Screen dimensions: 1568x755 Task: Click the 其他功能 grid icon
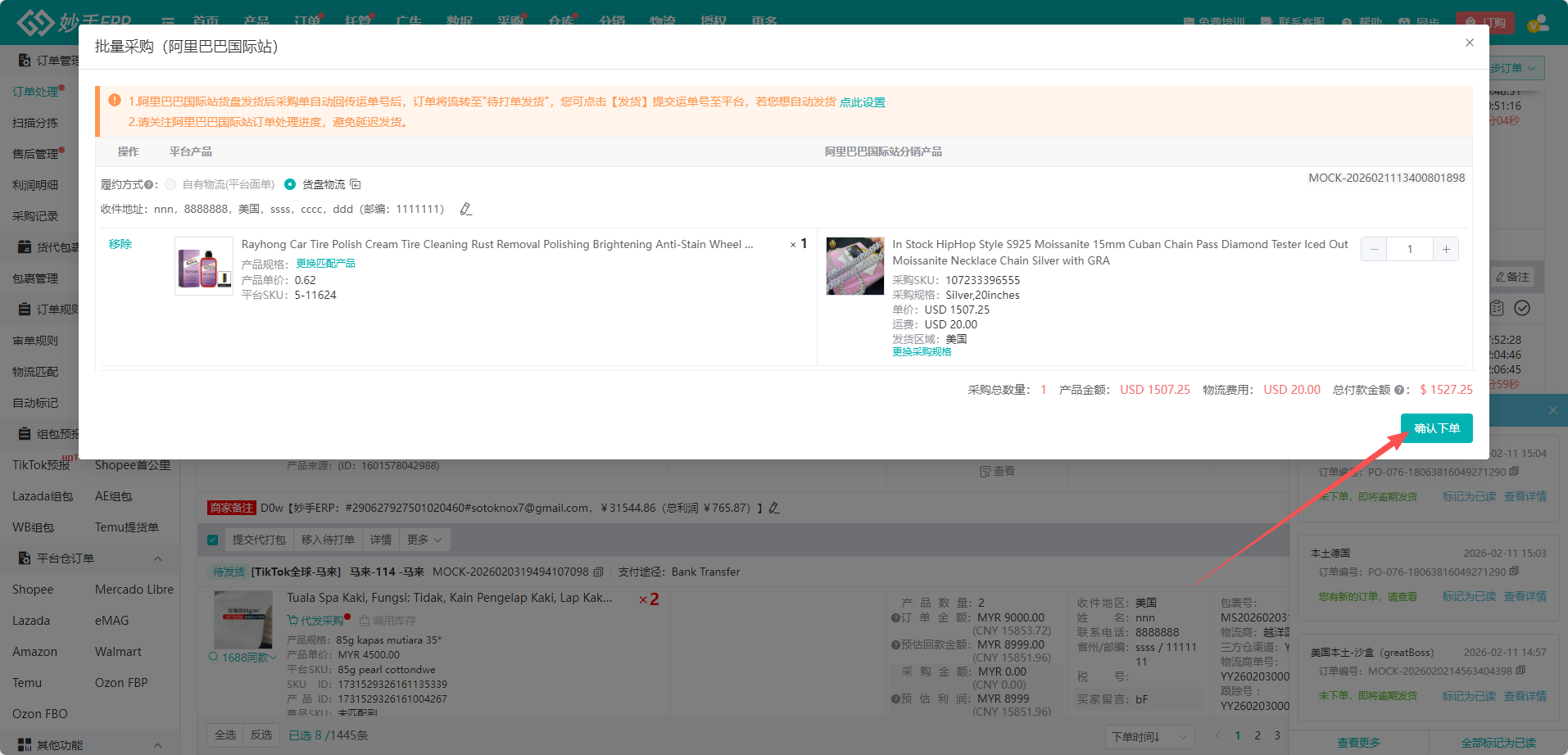click(x=25, y=745)
